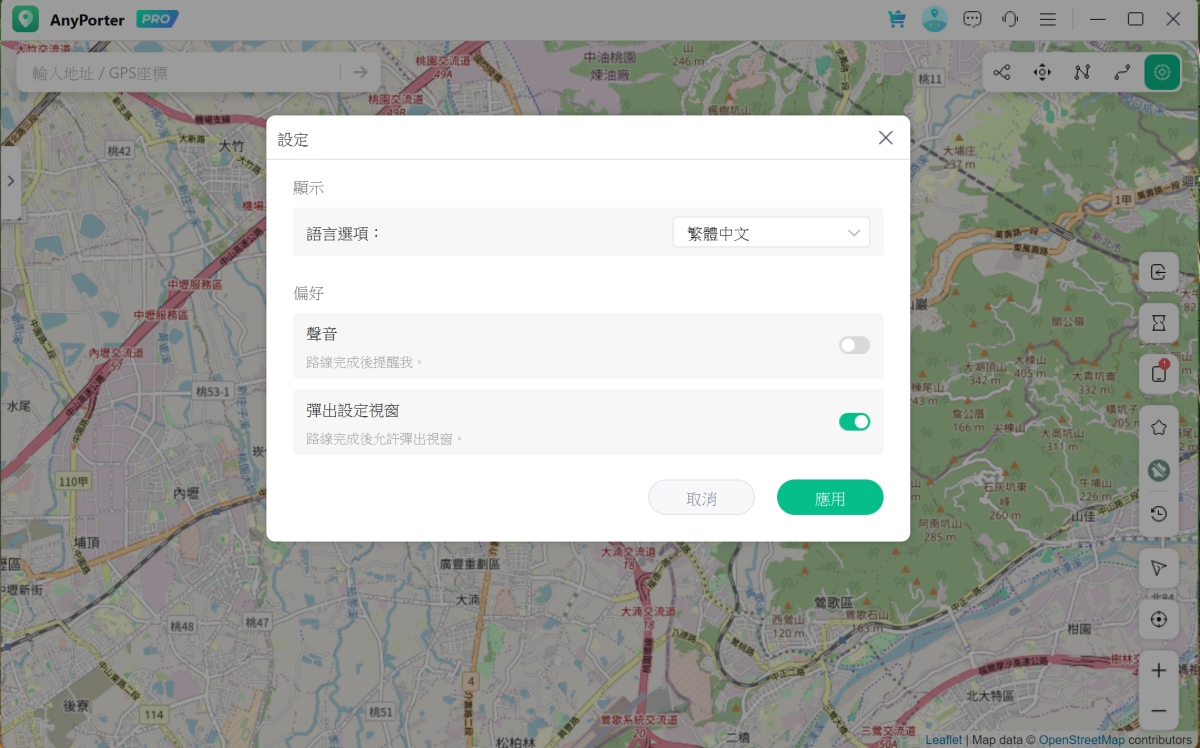
Task: Click the search go arrow button
Action: (360, 73)
